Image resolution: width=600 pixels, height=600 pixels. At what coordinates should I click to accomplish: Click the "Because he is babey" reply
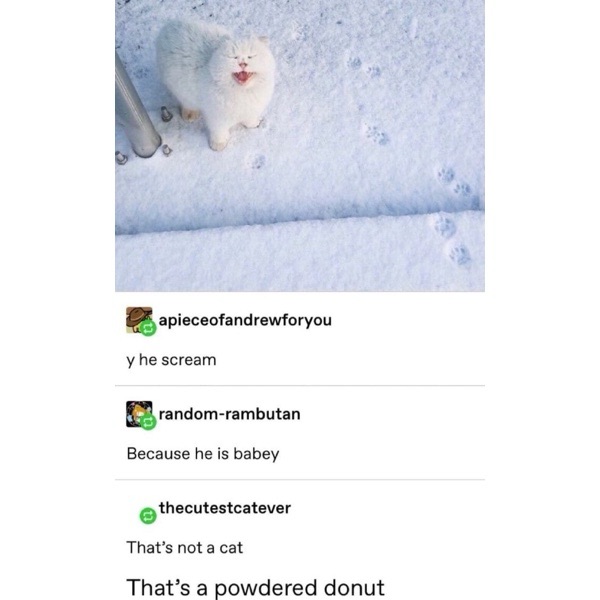click(x=203, y=454)
